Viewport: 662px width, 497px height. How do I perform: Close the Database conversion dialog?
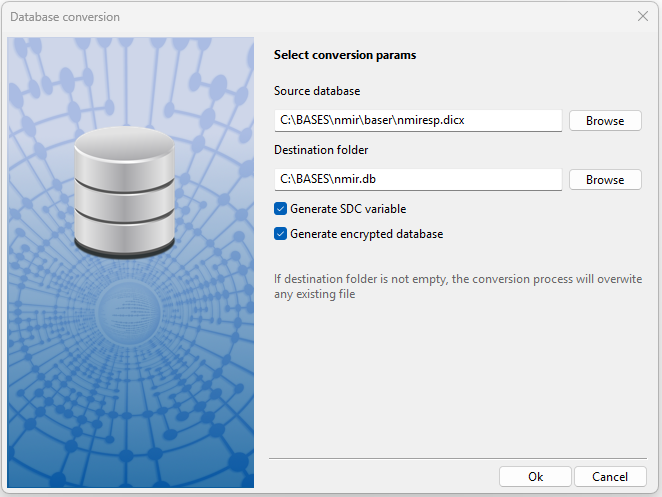pos(643,16)
